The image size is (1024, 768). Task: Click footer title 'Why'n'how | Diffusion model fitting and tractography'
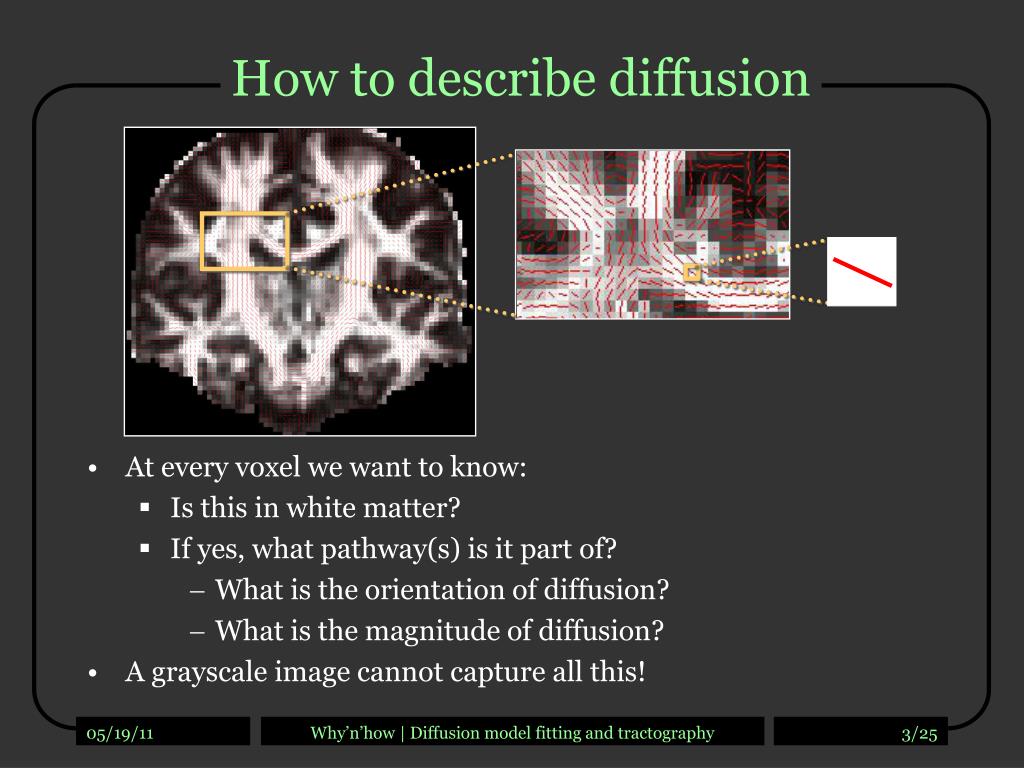pos(512,733)
